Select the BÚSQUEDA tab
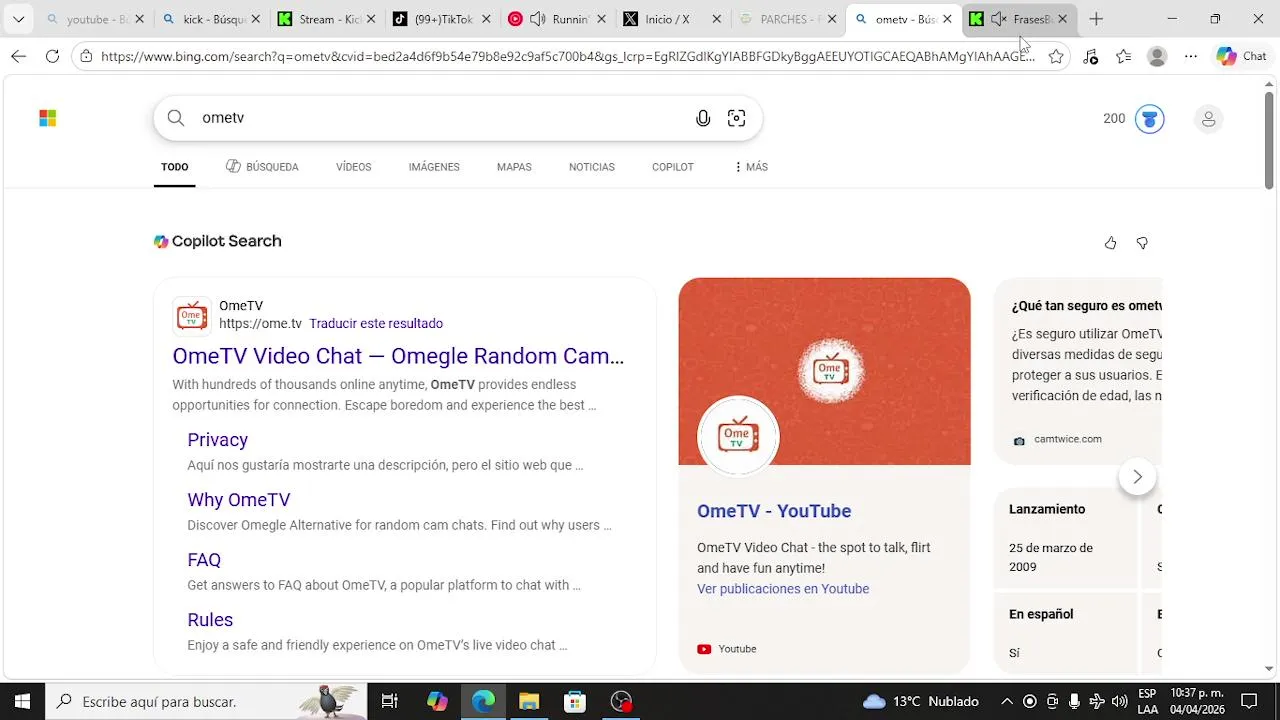The width and height of the screenshot is (1280, 720). 262,167
